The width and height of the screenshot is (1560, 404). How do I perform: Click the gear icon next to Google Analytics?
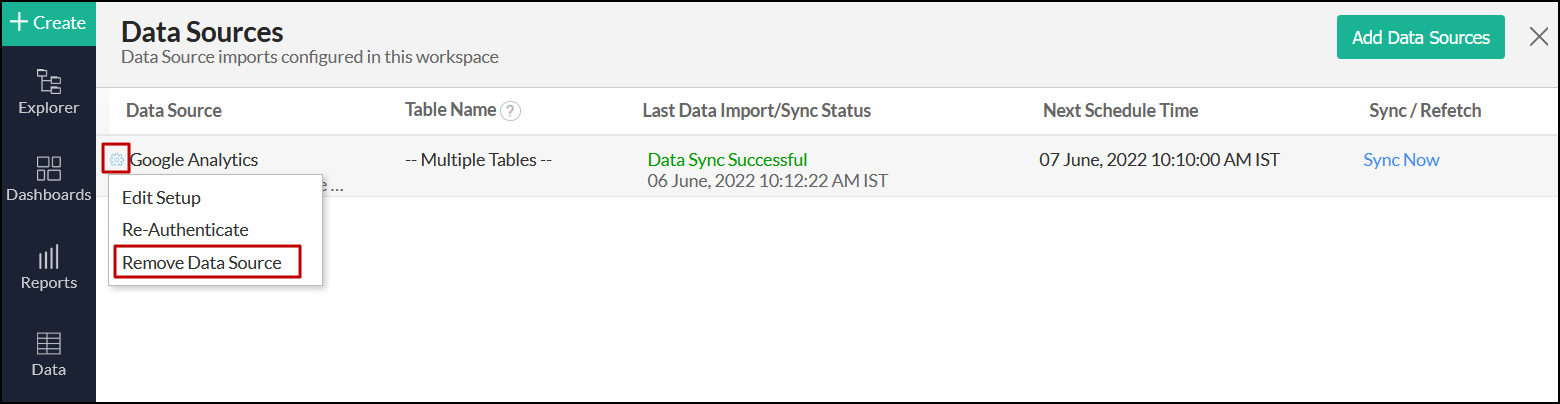116,159
